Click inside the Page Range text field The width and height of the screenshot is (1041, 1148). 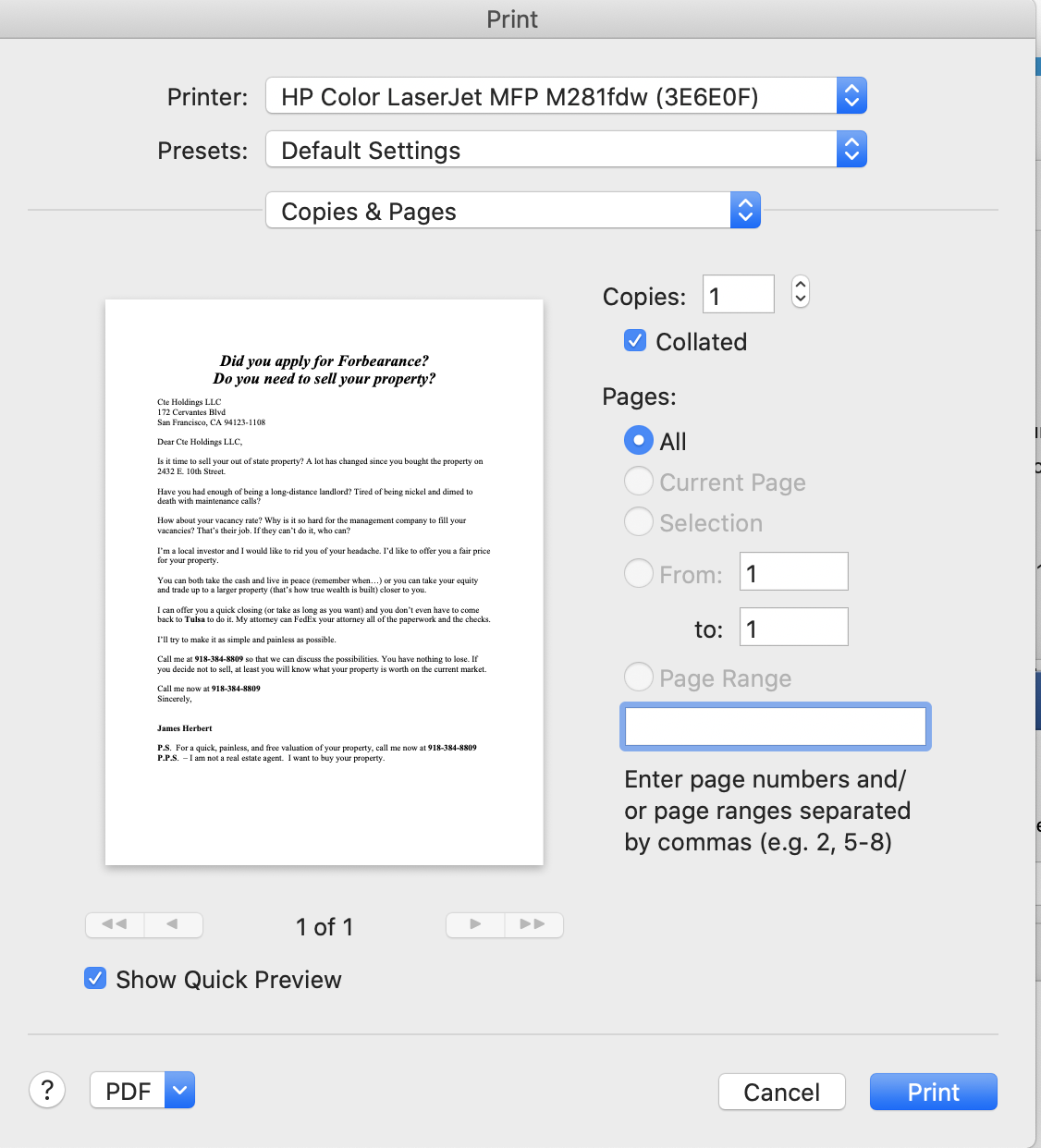775,727
